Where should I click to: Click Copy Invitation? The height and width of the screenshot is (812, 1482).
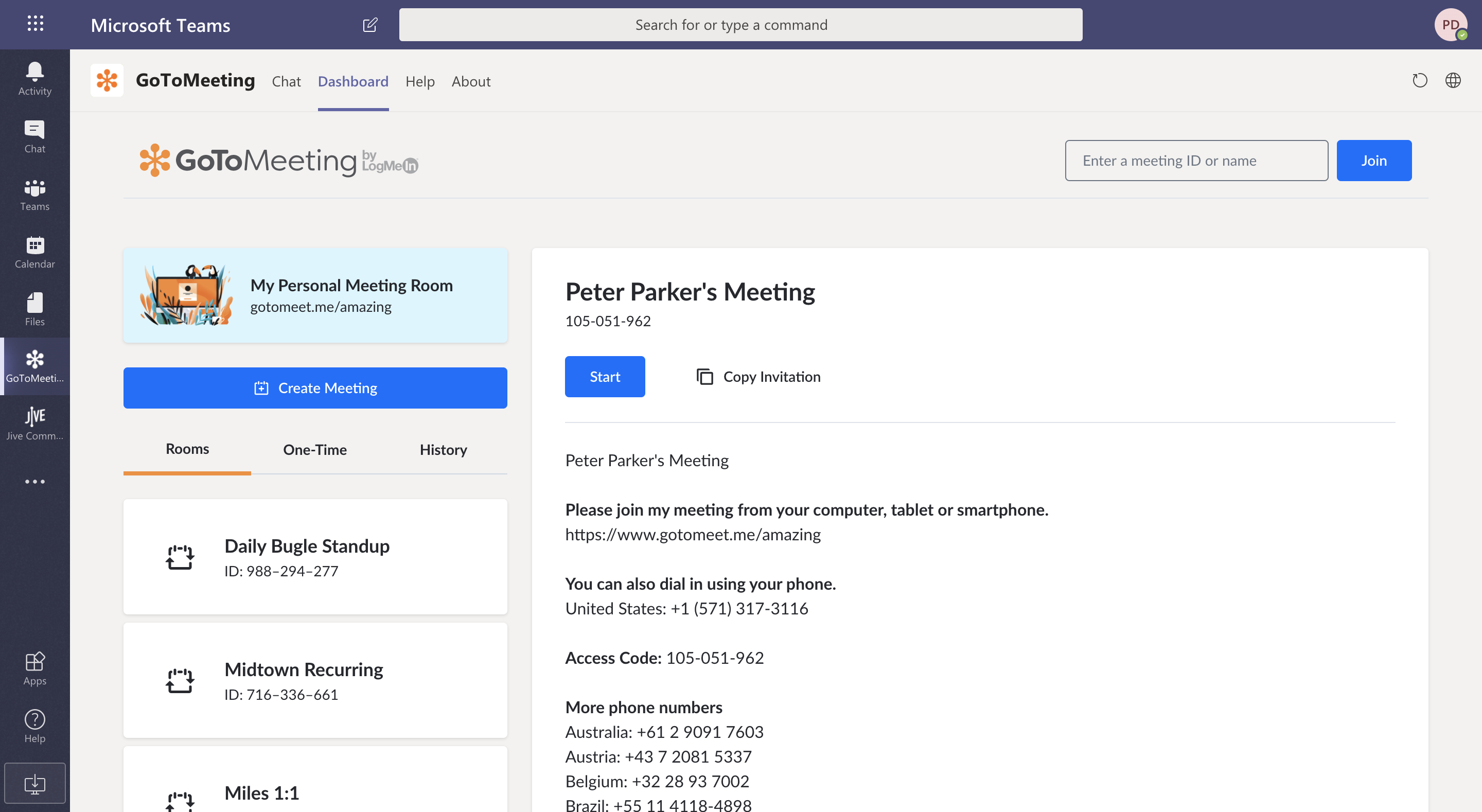pyautogui.click(x=758, y=377)
